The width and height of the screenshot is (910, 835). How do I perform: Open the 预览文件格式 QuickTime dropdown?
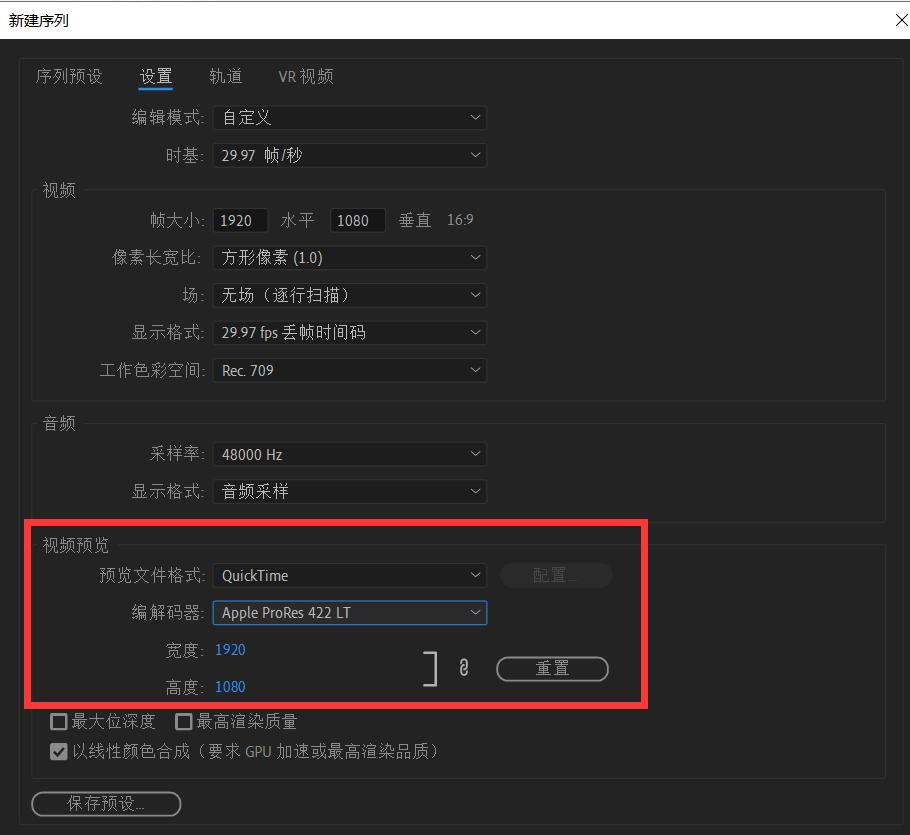pos(350,575)
